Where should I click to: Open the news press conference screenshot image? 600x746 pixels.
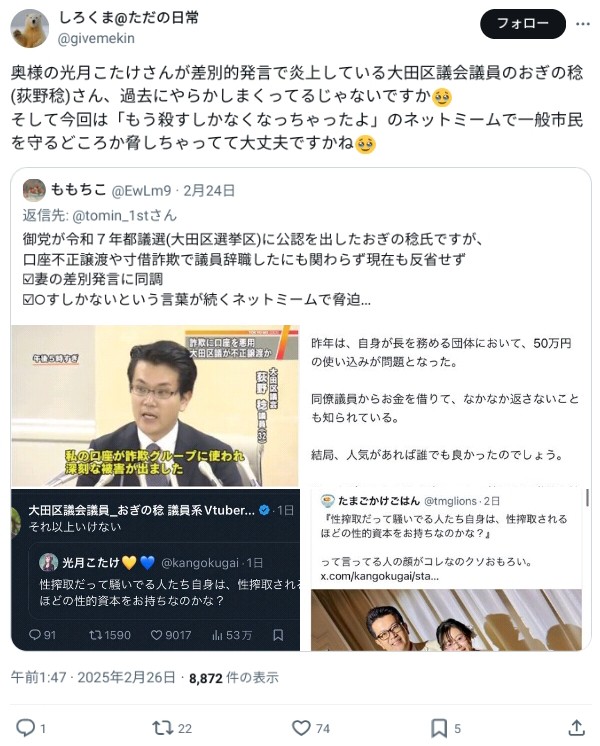pos(155,406)
